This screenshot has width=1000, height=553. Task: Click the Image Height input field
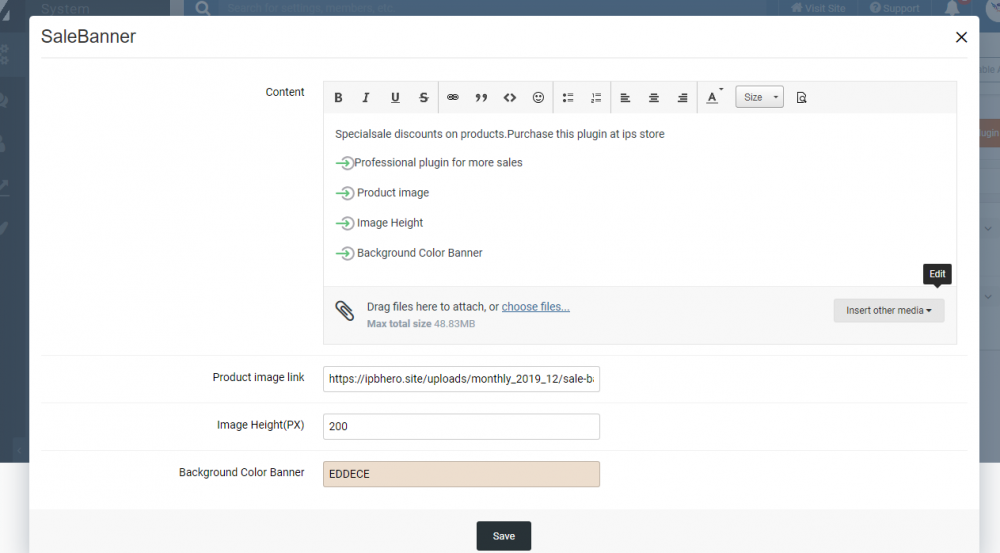[x=461, y=426]
